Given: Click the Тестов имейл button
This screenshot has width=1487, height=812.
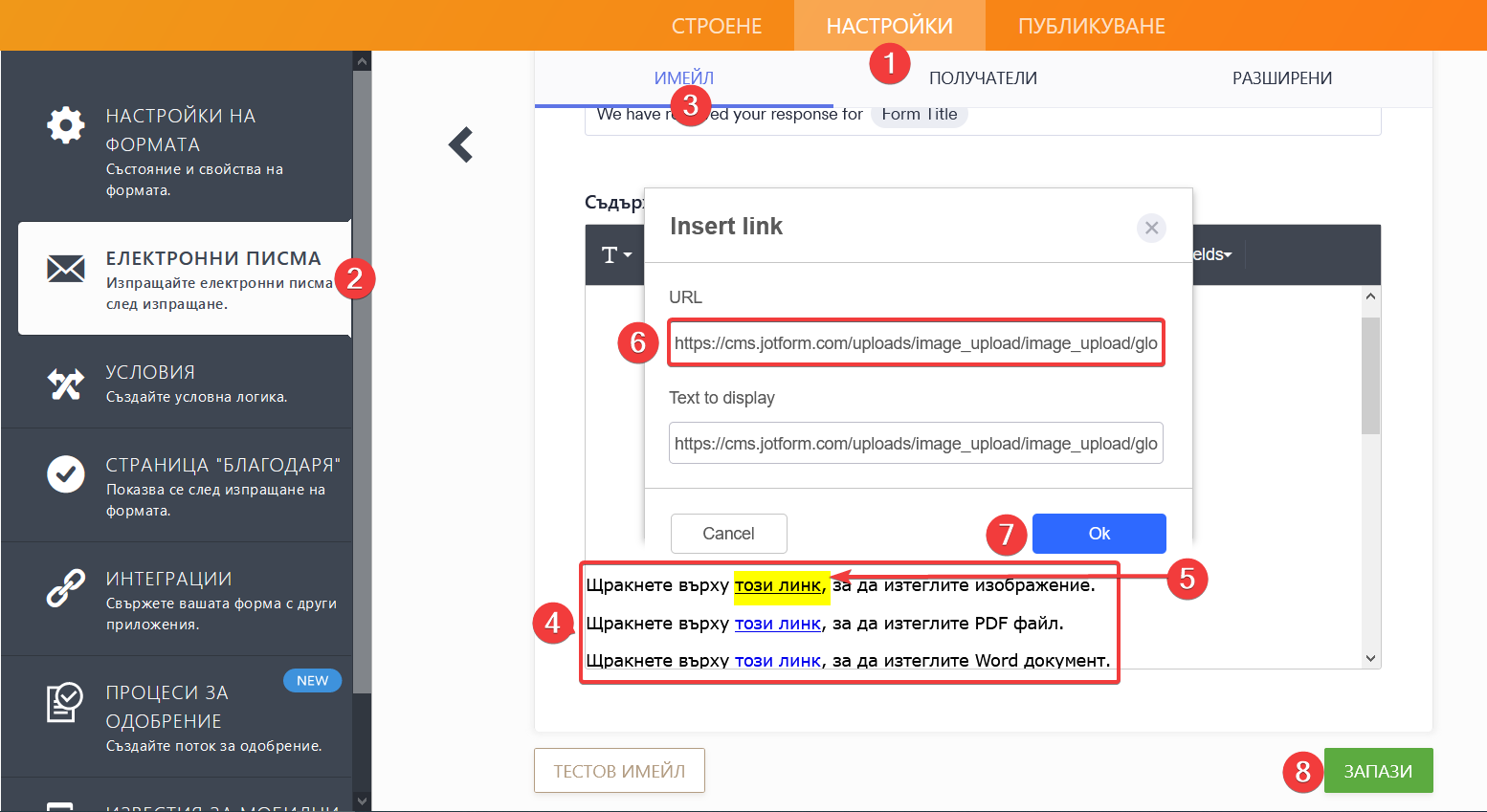Looking at the screenshot, I should point(619,771).
